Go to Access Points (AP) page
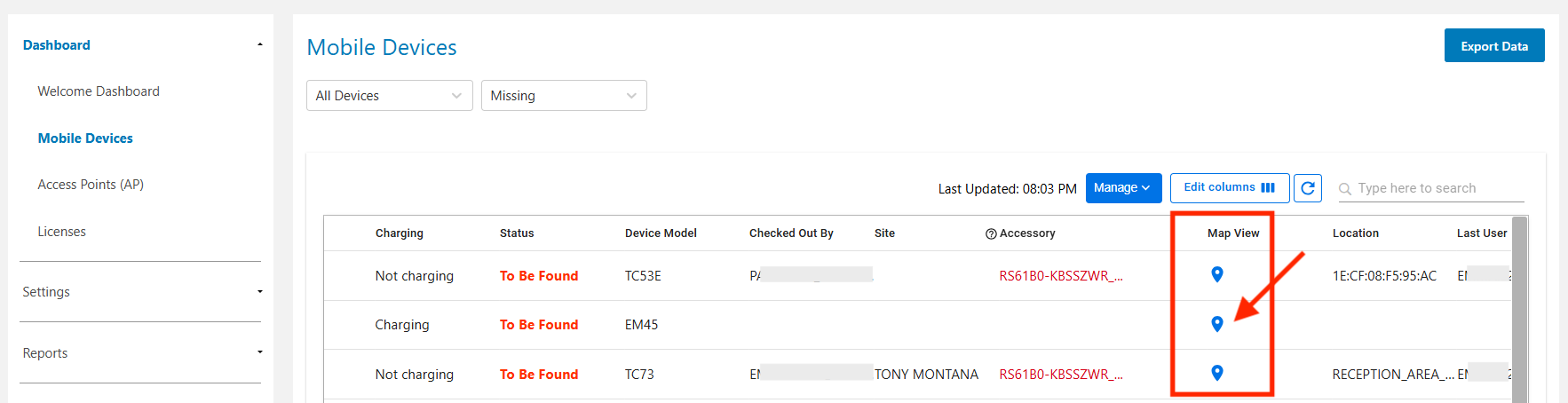Viewport: 1568px width, 403px height. pos(91,185)
